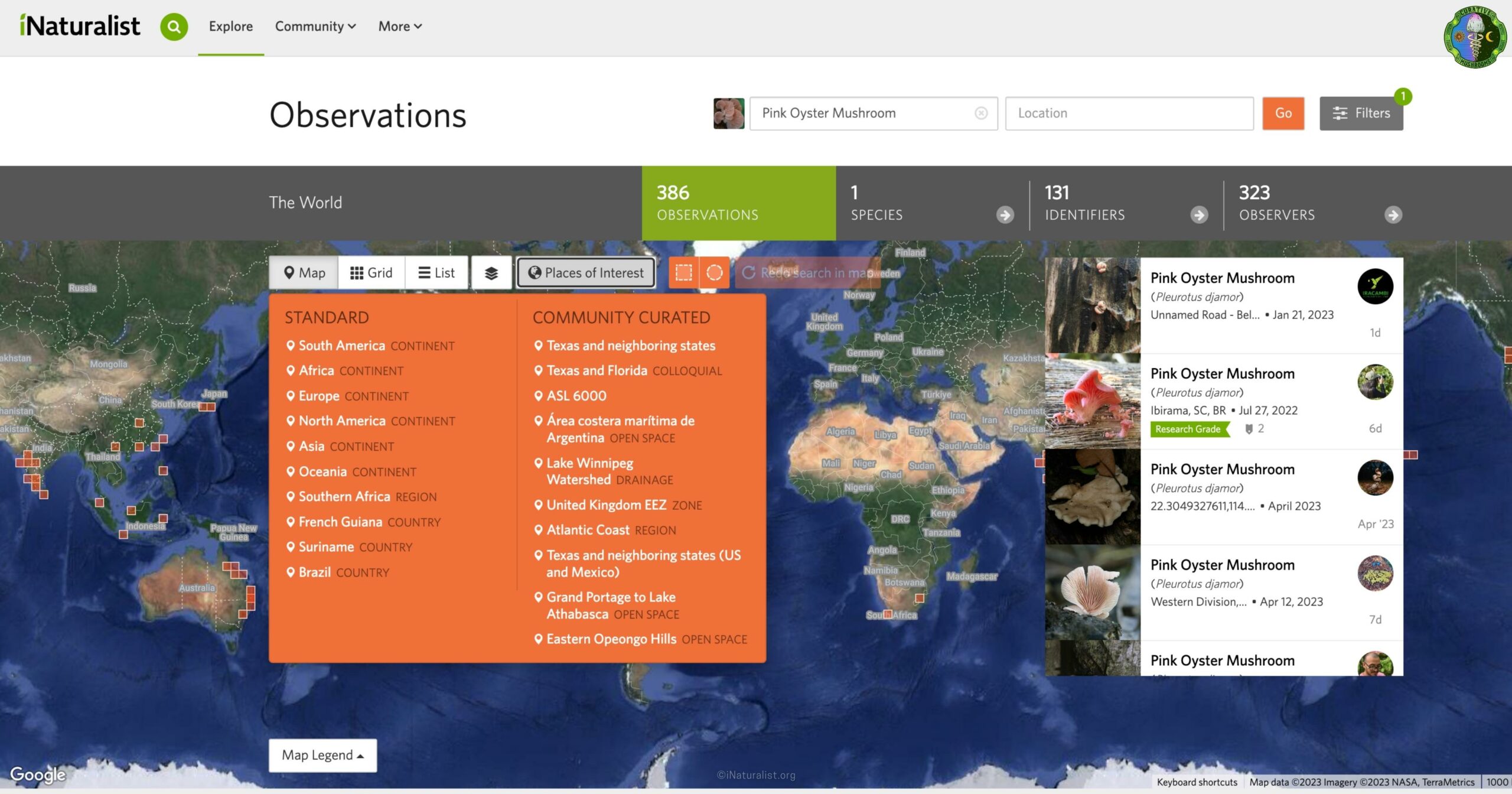This screenshot has height=794, width=1512.
Task: Click the rectangular selection draw icon
Action: (x=680, y=272)
